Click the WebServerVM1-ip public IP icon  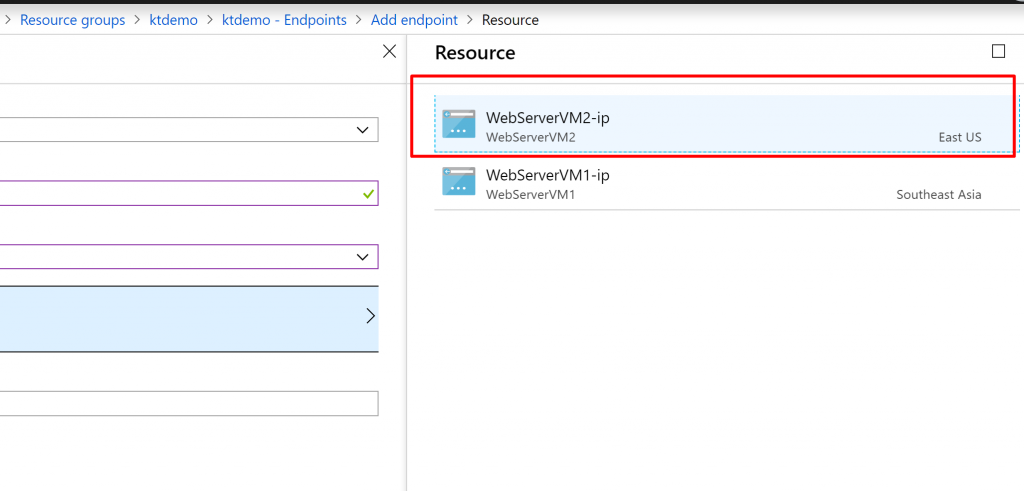[x=458, y=181]
